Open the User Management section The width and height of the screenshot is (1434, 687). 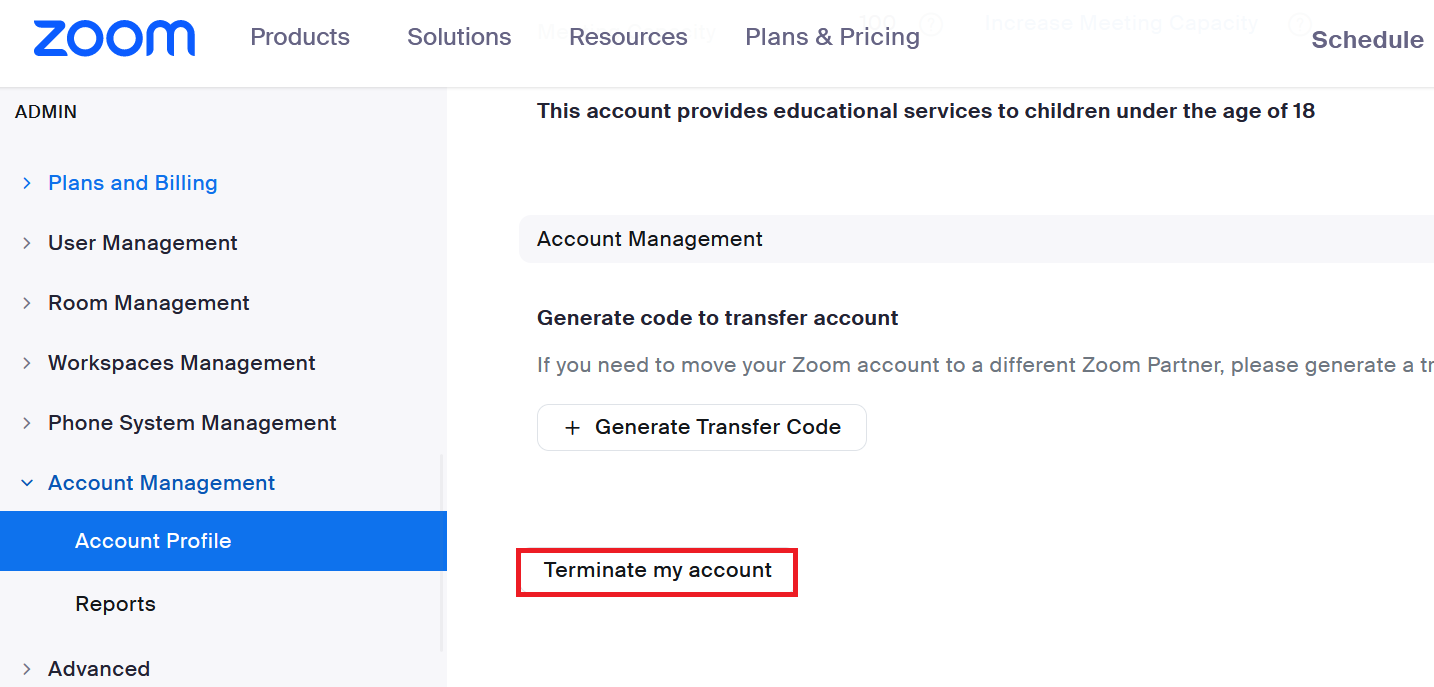[x=142, y=243]
